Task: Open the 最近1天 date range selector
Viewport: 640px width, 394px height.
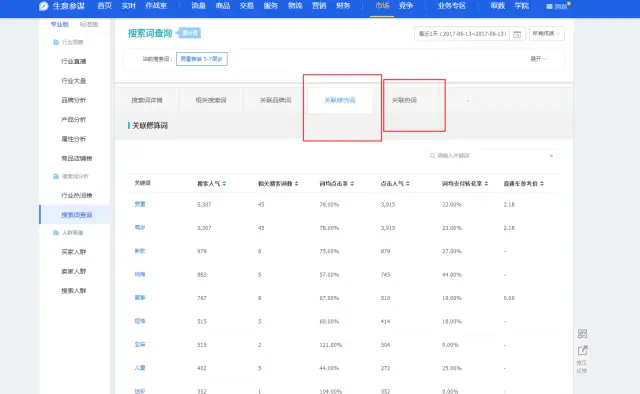Action: tap(462, 33)
